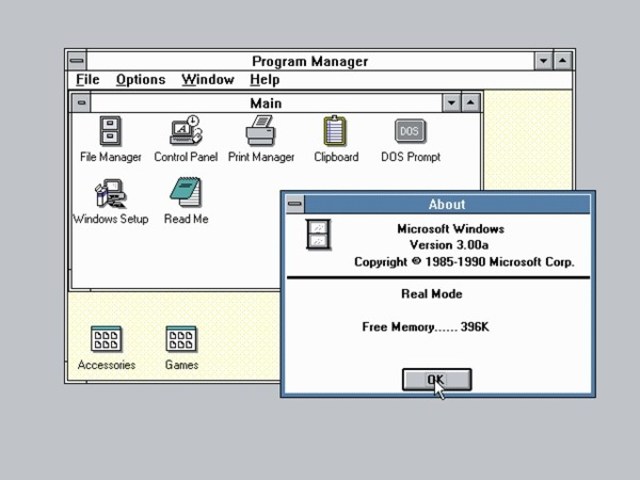The width and height of the screenshot is (640, 480).
Task: Open the File Manager icon
Action: [x=111, y=131]
